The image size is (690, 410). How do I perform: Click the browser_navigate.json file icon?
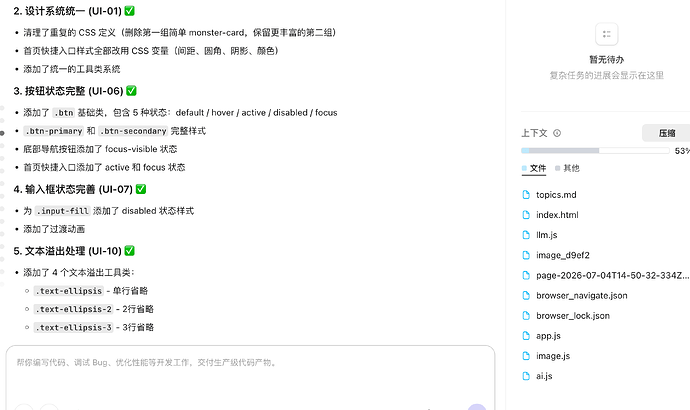coord(526,295)
